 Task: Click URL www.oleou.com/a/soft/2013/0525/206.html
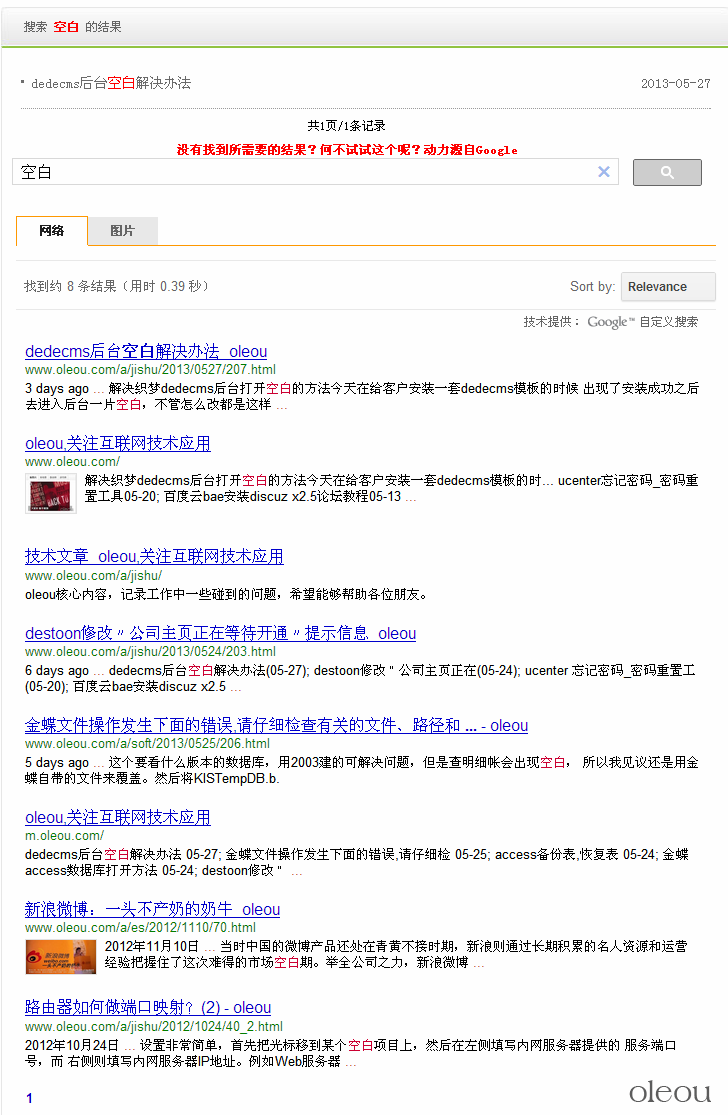coord(147,744)
